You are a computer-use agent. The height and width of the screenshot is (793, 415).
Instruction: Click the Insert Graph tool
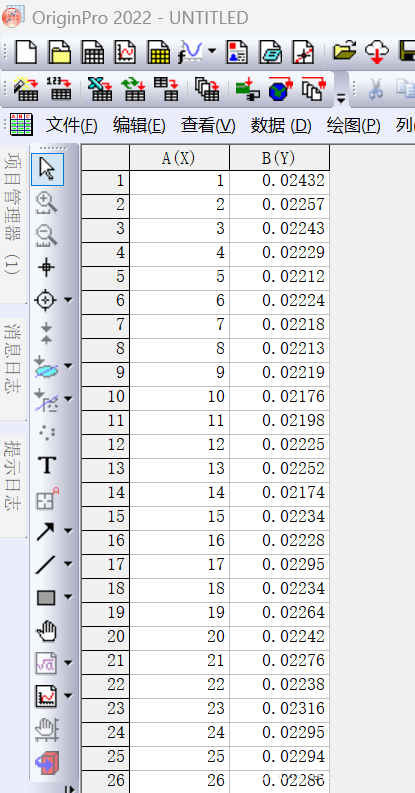[x=46, y=697]
